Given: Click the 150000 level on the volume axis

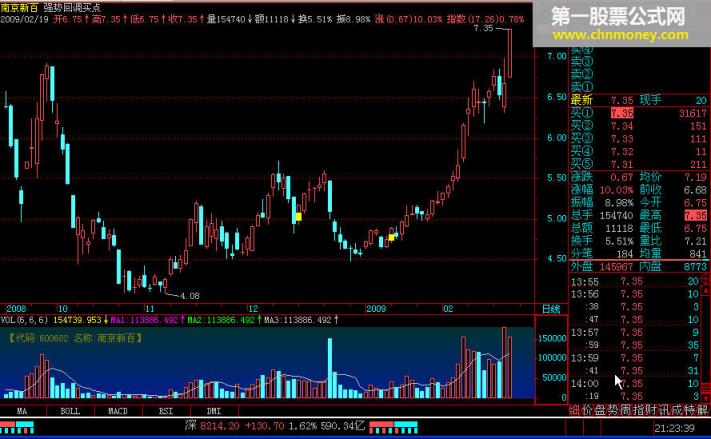Looking at the screenshot, I should click(552, 338).
